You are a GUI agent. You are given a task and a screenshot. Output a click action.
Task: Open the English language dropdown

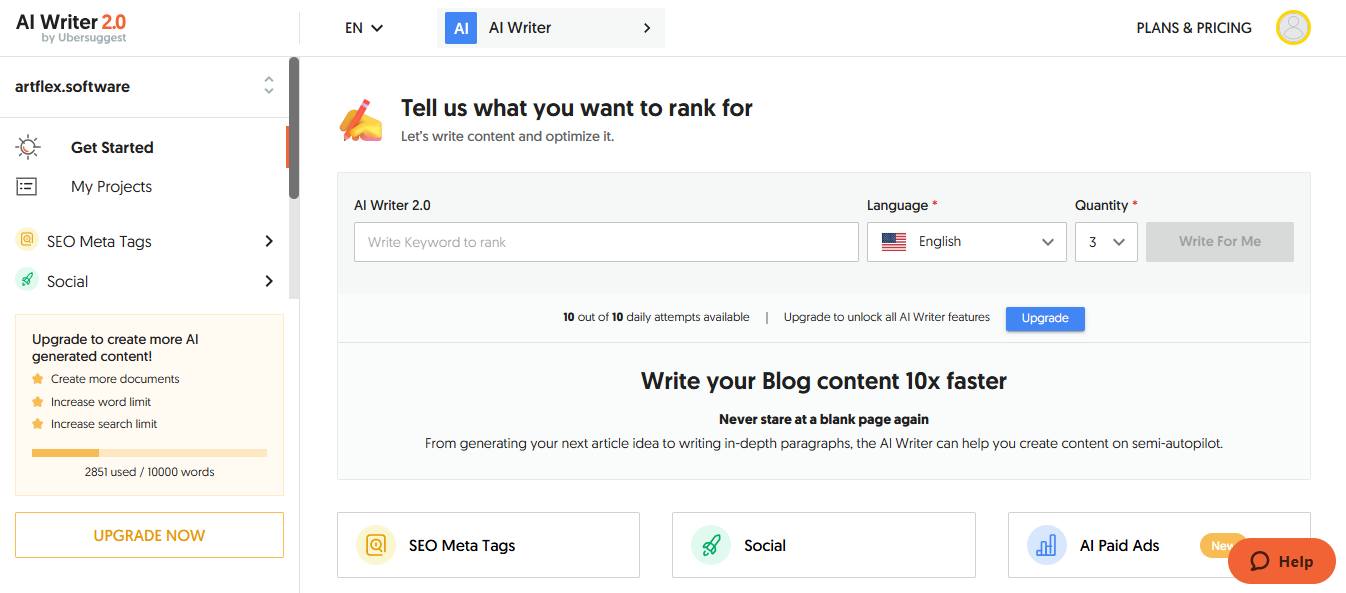tap(966, 242)
